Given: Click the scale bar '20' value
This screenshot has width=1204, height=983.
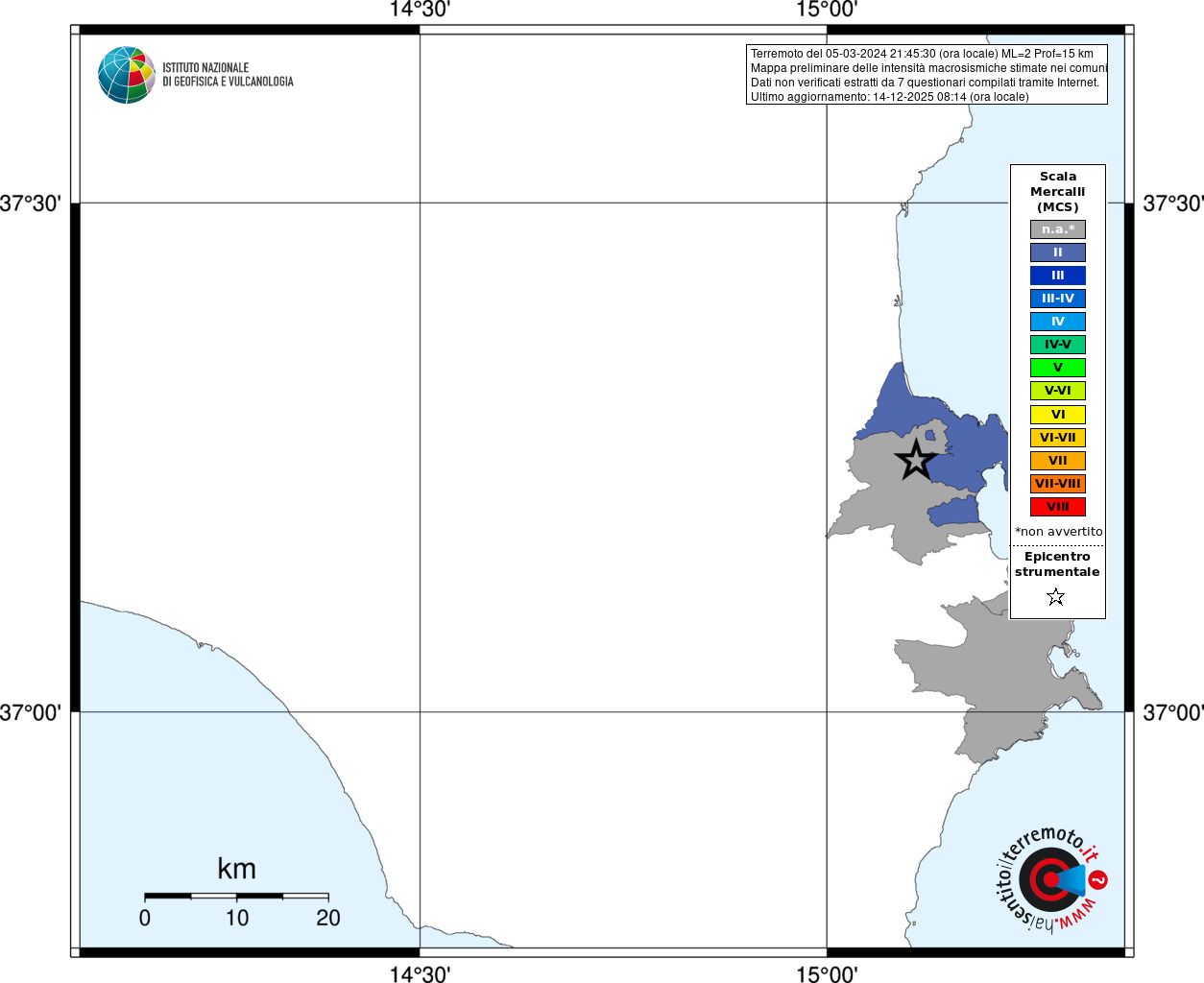Looking at the screenshot, I should (x=328, y=918).
